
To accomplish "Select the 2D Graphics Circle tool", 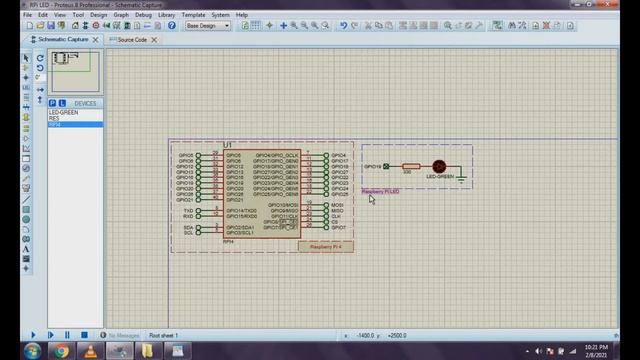I will 26,220.
